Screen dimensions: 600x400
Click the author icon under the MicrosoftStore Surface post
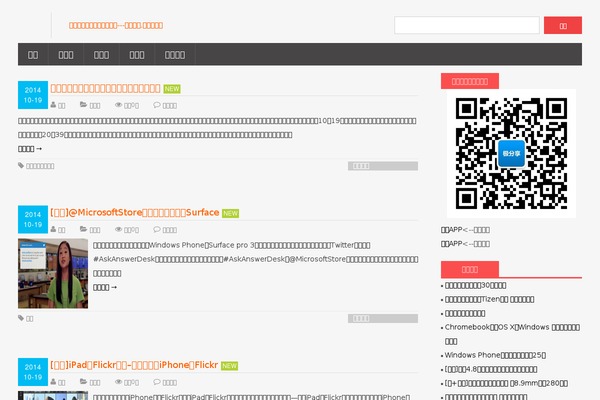pos(53,229)
